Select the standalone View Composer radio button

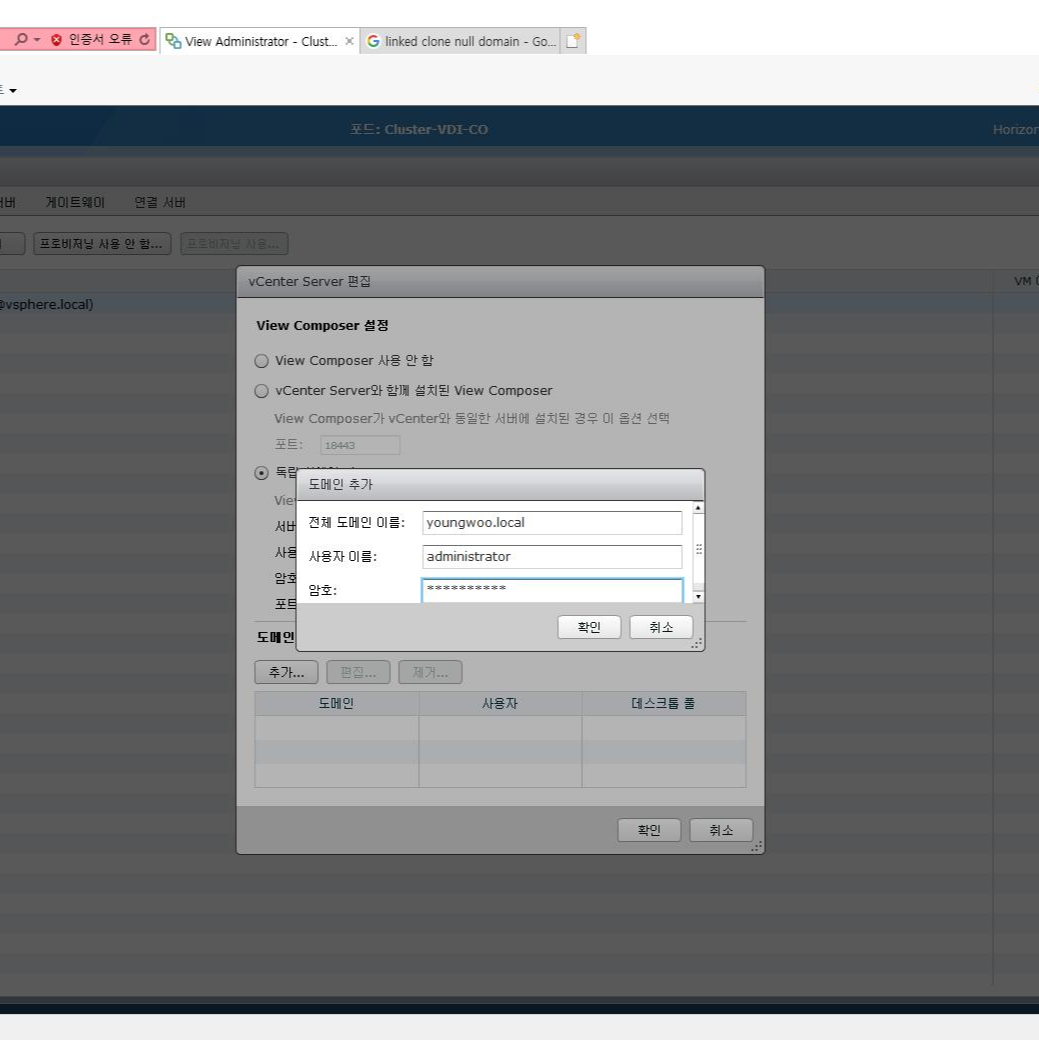261,473
